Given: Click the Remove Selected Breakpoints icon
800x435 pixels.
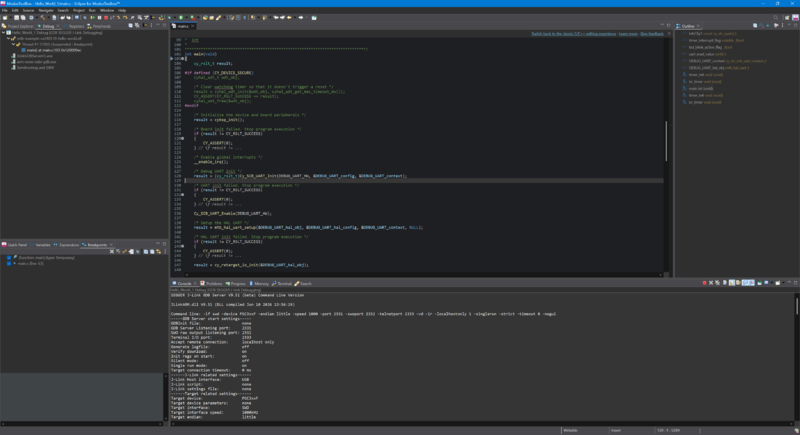Looking at the screenshot, I should click(112, 251).
